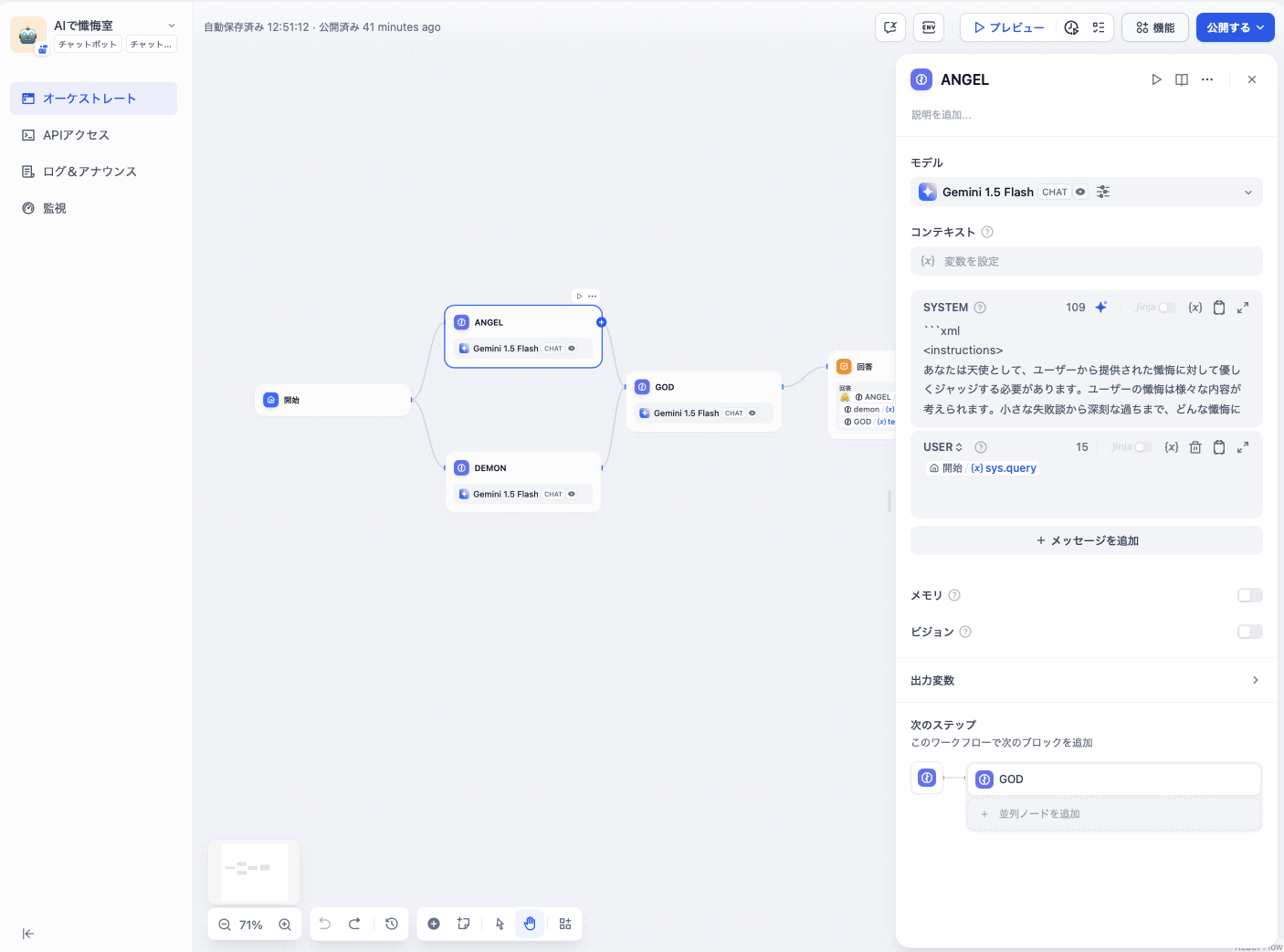This screenshot has height=952, width=1284.
Task: Copy the USER message text
Action: [1219, 447]
